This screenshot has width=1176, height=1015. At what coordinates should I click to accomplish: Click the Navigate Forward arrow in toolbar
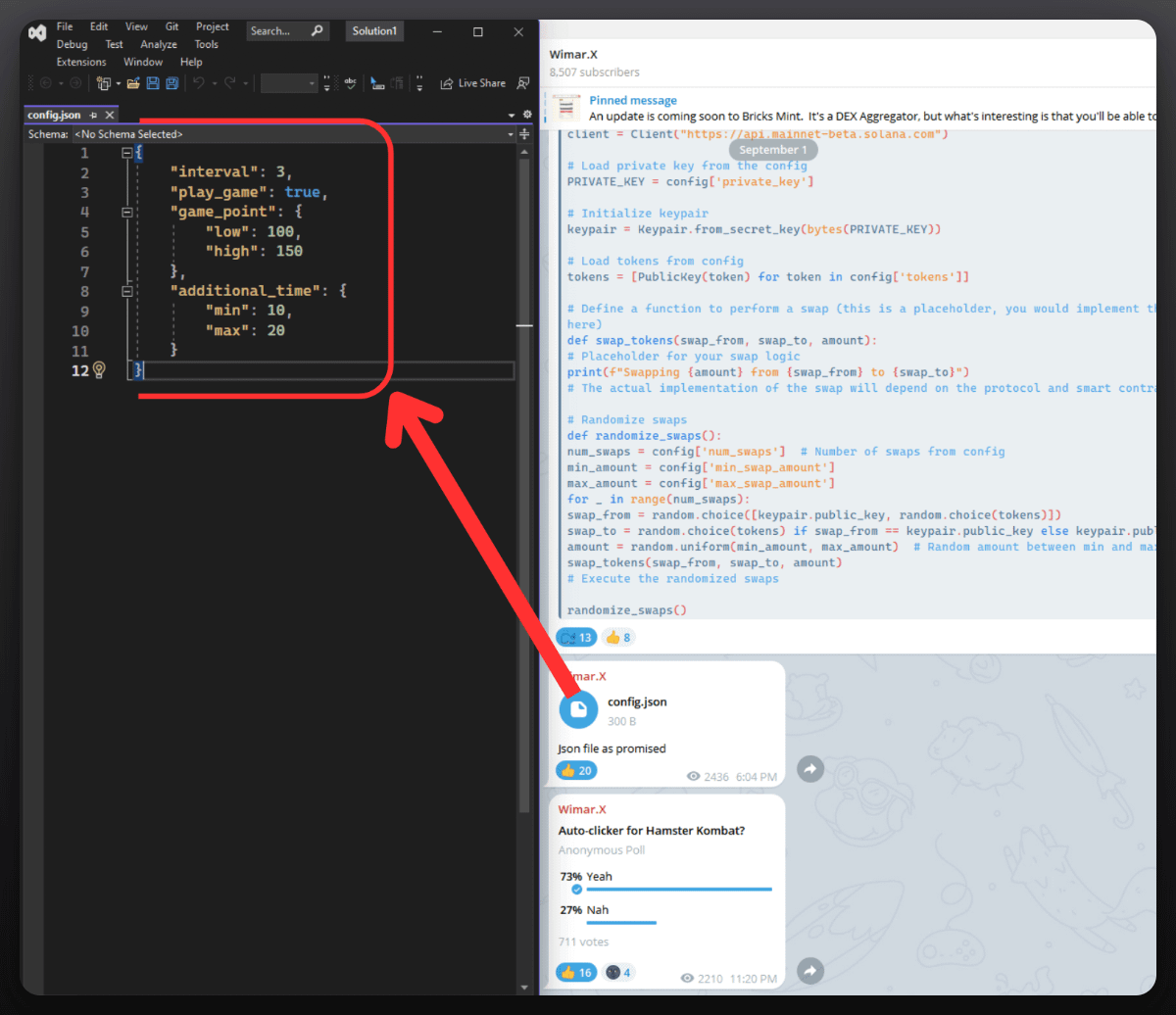(75, 83)
